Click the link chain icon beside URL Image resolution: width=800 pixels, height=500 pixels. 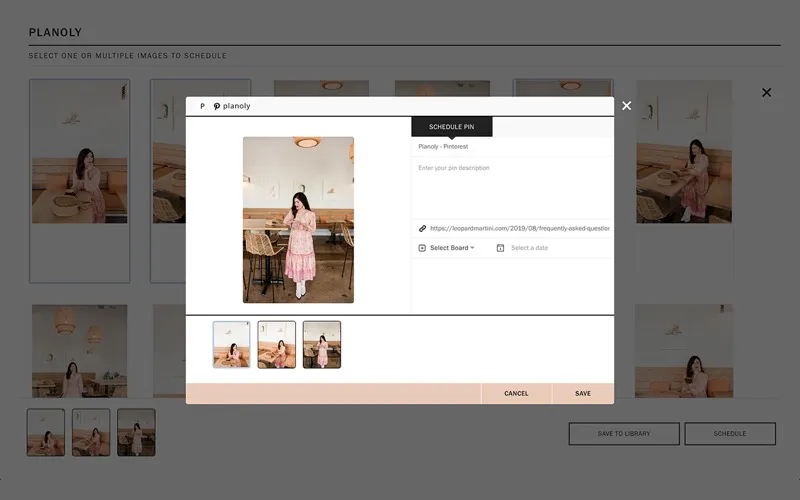tap(422, 229)
